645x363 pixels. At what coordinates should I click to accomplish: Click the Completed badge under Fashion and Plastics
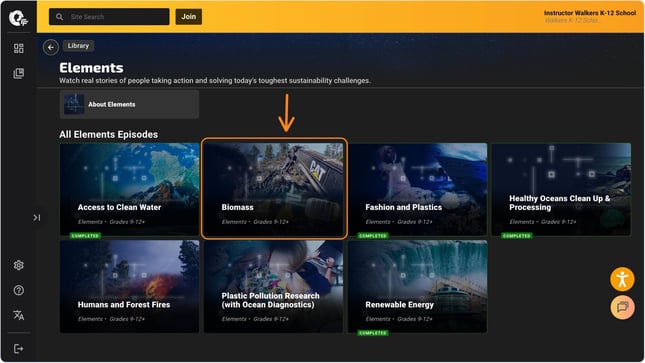pos(373,236)
